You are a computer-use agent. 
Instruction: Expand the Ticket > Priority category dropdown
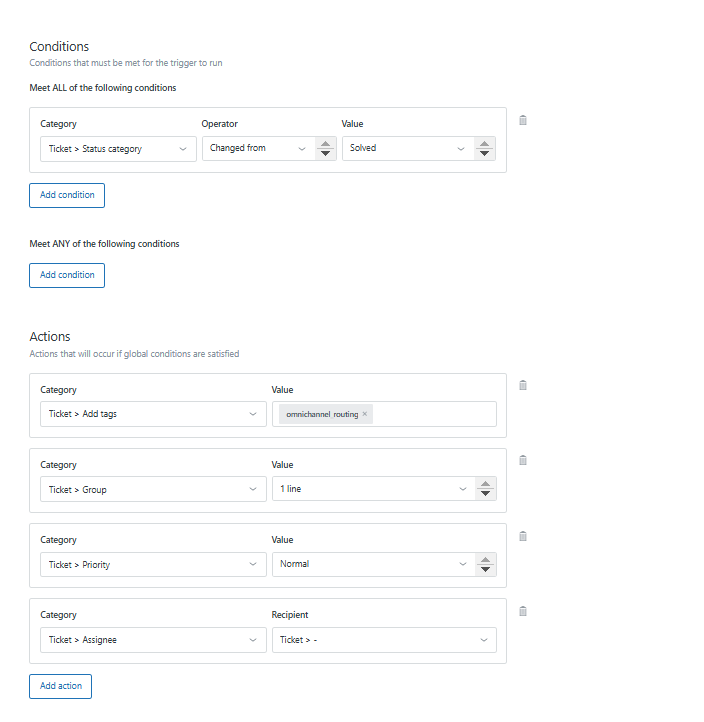[153, 564]
